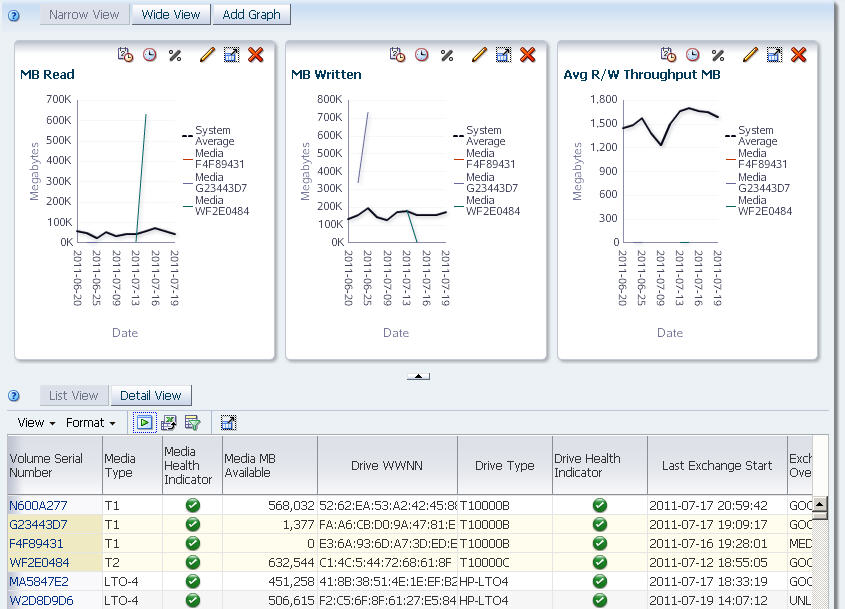Click the percent icon on MB Read graph
845x609 pixels.
click(175, 55)
